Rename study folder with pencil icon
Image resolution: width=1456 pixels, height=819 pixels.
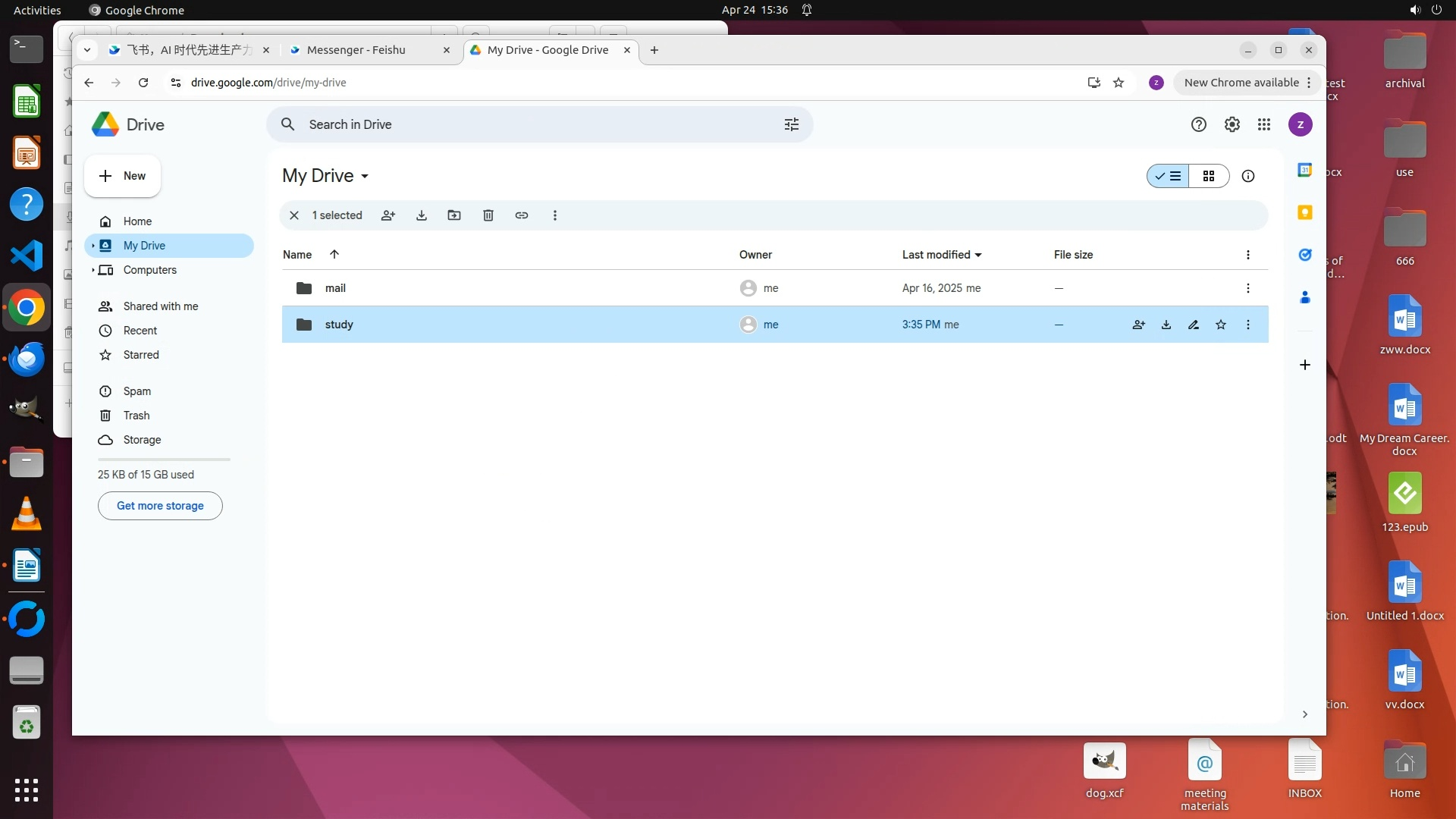point(1194,325)
